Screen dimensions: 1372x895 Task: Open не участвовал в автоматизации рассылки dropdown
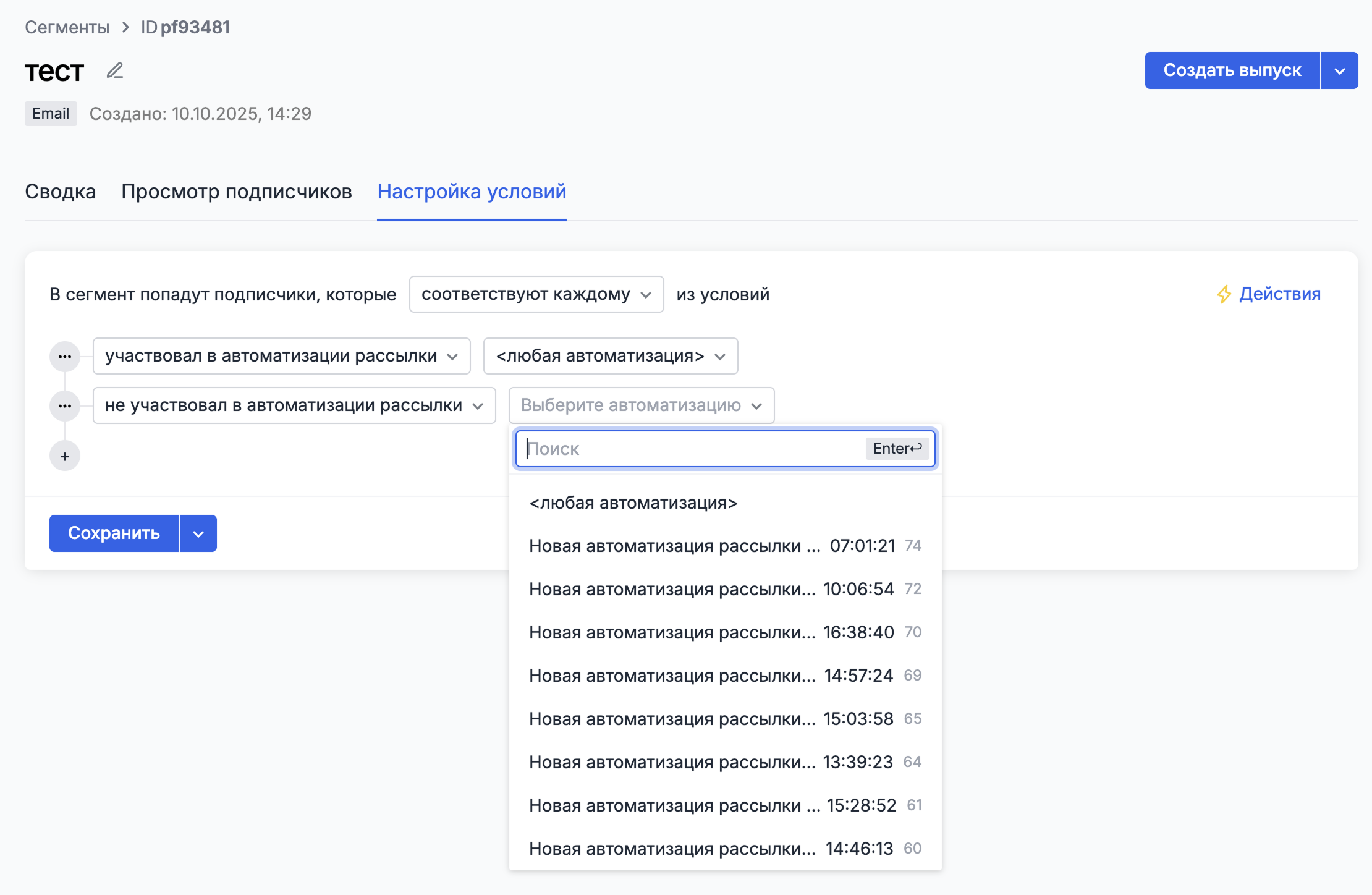294,406
